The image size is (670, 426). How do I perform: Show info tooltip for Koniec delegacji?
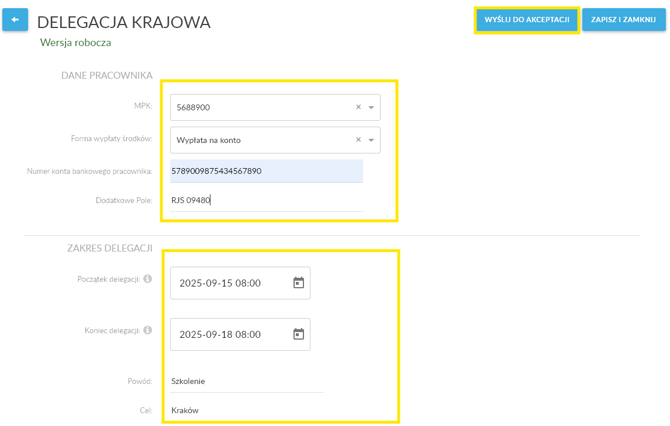pos(147,330)
